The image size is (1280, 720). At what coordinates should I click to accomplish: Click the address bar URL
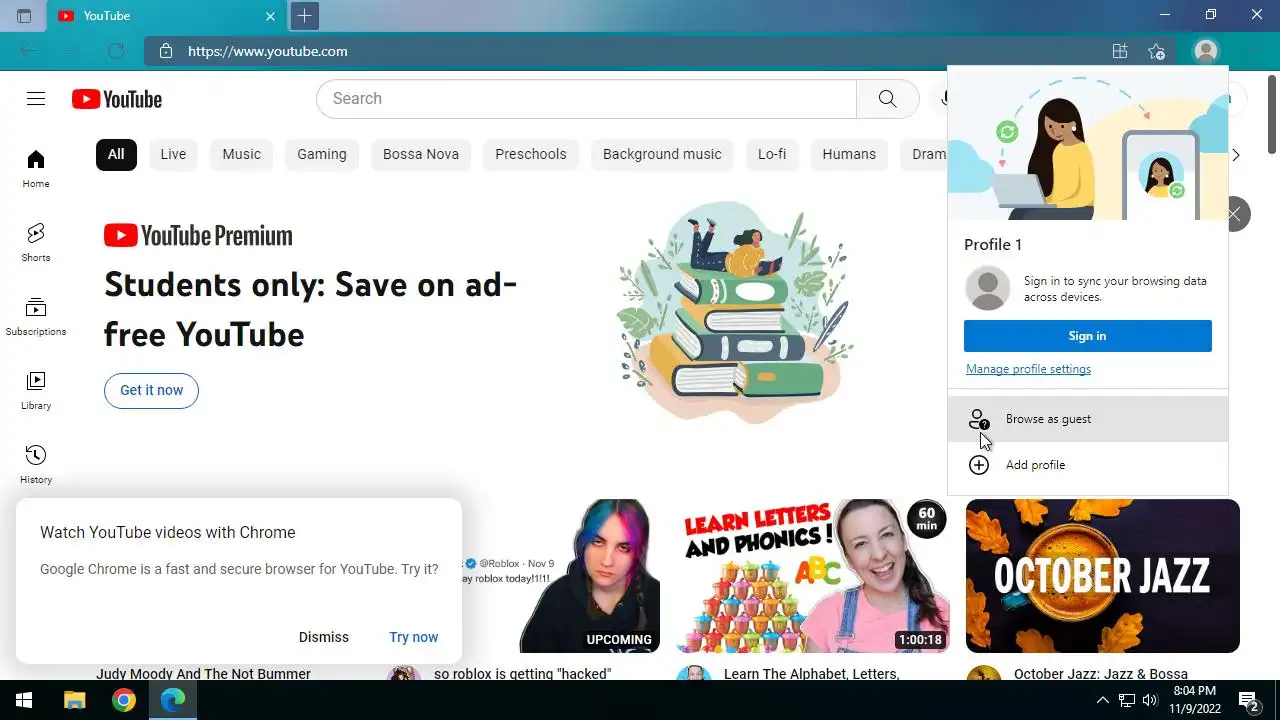click(268, 51)
